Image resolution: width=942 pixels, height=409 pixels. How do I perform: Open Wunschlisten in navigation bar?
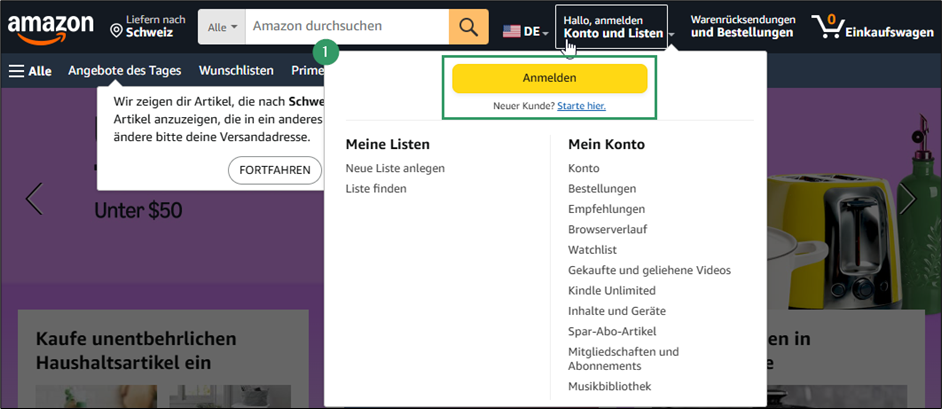pyautogui.click(x=236, y=71)
